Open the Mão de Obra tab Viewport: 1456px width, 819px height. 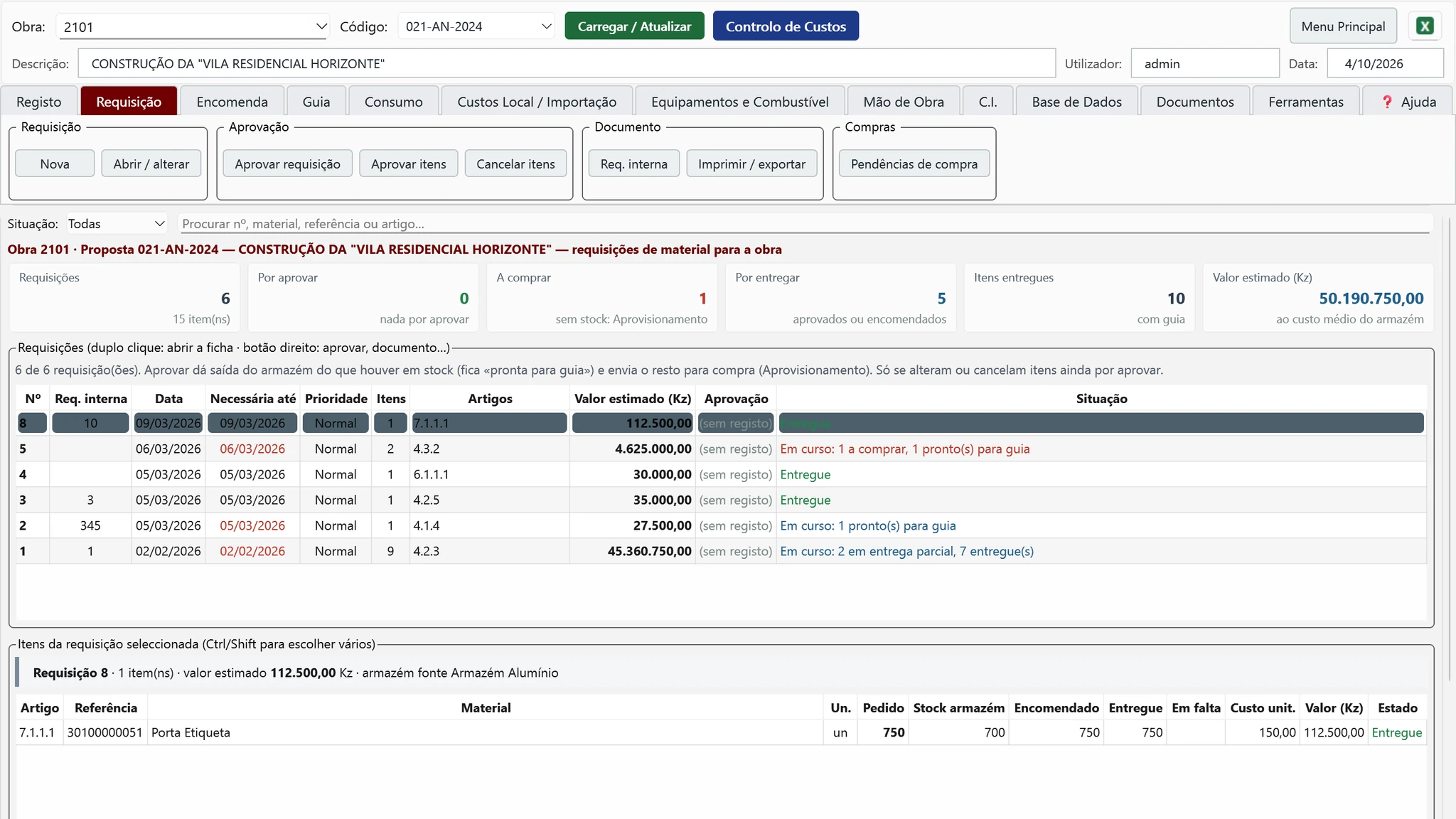[904, 102]
